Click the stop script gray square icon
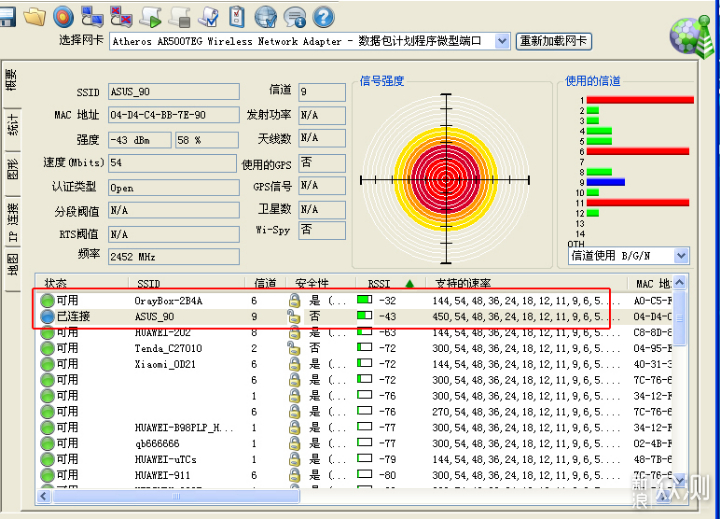The height and width of the screenshot is (519, 720). tap(180, 17)
